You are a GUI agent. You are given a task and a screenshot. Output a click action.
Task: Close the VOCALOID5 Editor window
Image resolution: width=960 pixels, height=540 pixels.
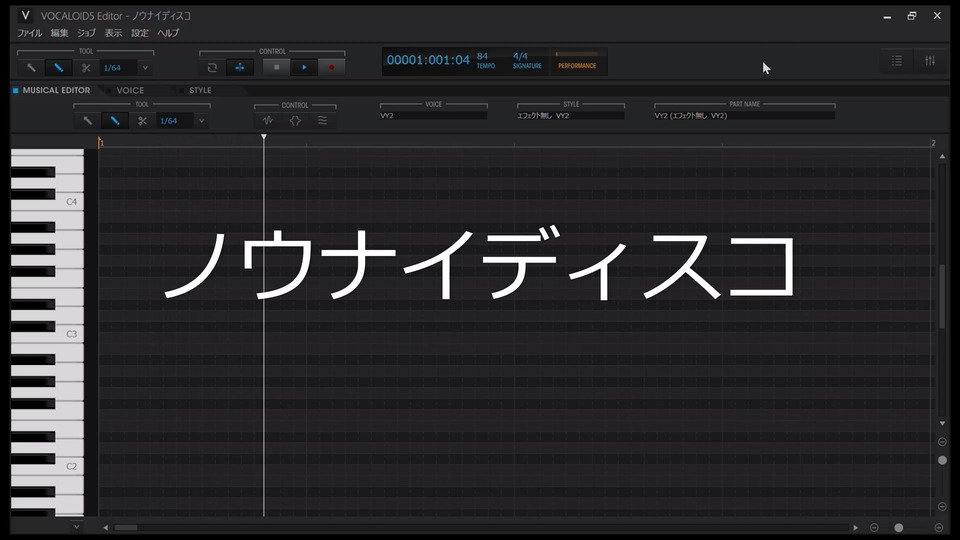tap(937, 16)
